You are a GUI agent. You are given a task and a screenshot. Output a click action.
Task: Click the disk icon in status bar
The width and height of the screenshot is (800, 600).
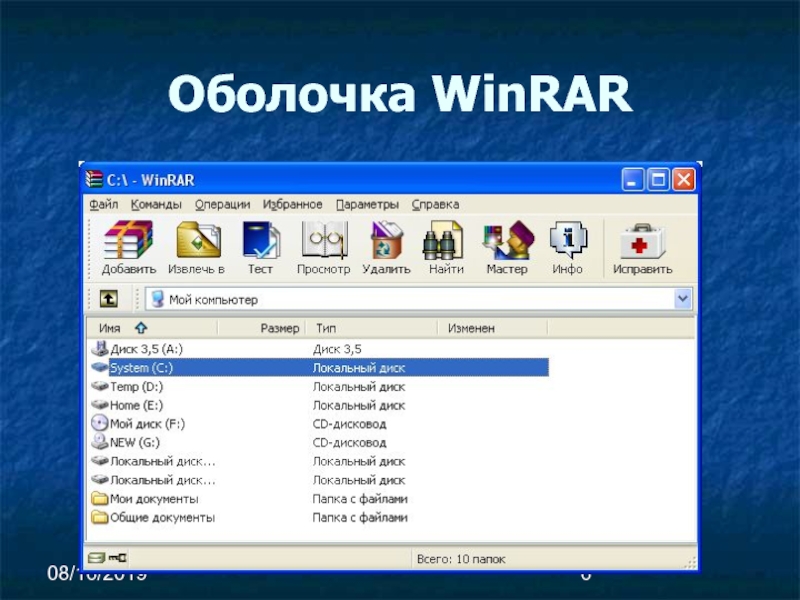click(96, 557)
